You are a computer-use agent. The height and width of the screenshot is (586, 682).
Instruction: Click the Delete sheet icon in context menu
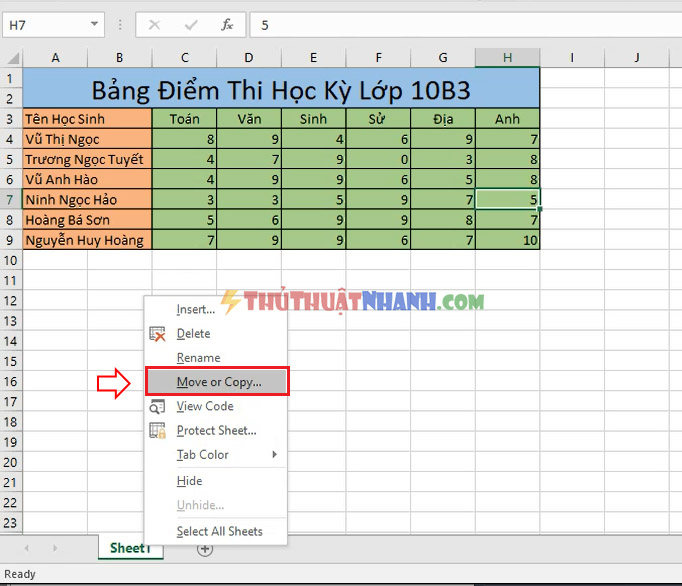click(x=157, y=334)
